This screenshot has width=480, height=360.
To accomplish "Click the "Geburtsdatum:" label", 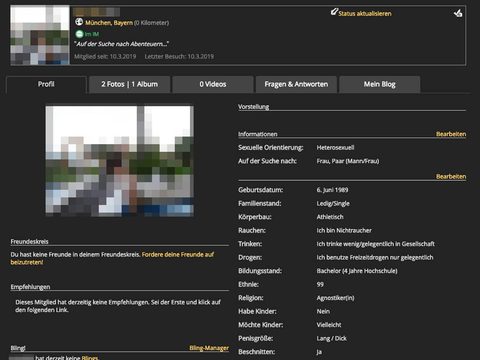I will tap(260, 190).
